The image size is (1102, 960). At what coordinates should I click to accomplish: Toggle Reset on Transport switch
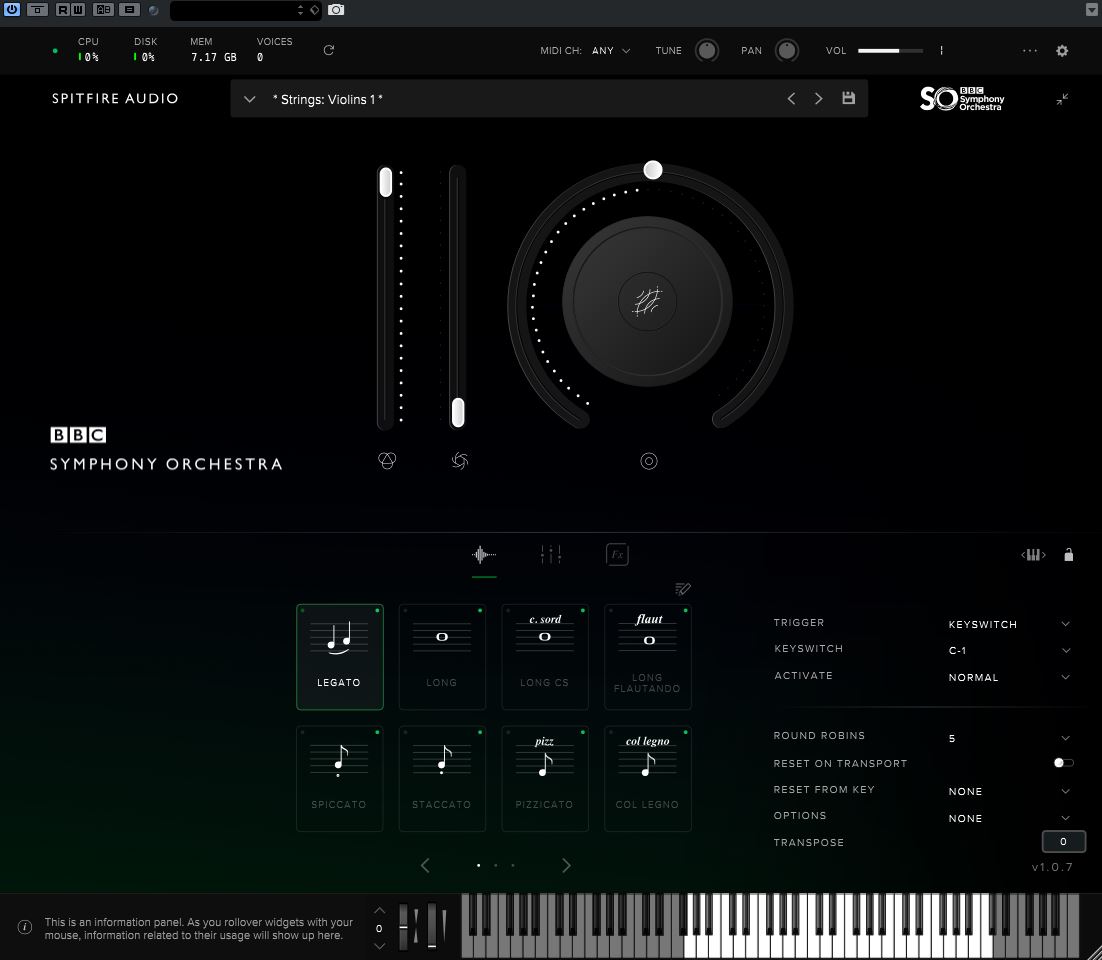click(x=1060, y=762)
